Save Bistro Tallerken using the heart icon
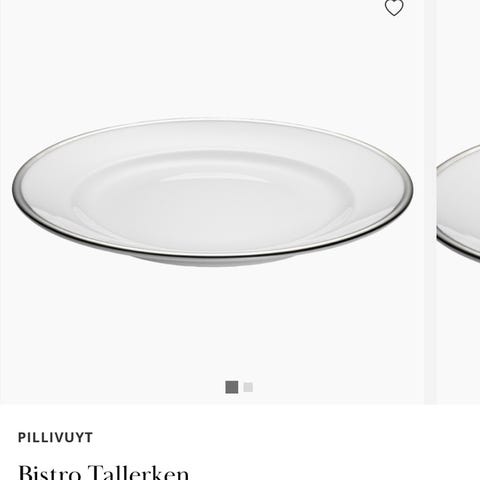480x480 pixels. tap(394, 8)
